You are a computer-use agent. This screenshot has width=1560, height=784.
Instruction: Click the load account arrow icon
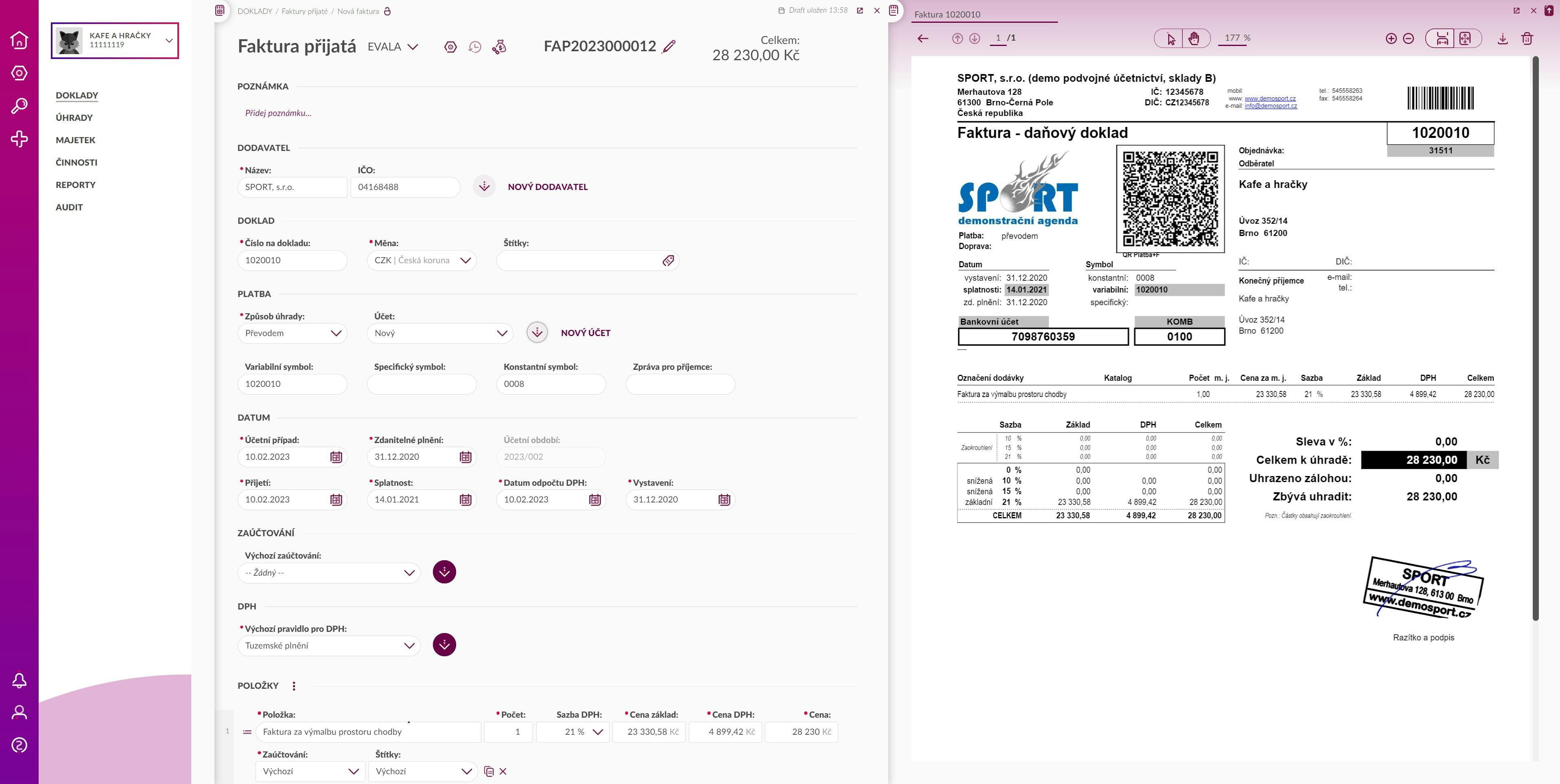click(x=537, y=332)
